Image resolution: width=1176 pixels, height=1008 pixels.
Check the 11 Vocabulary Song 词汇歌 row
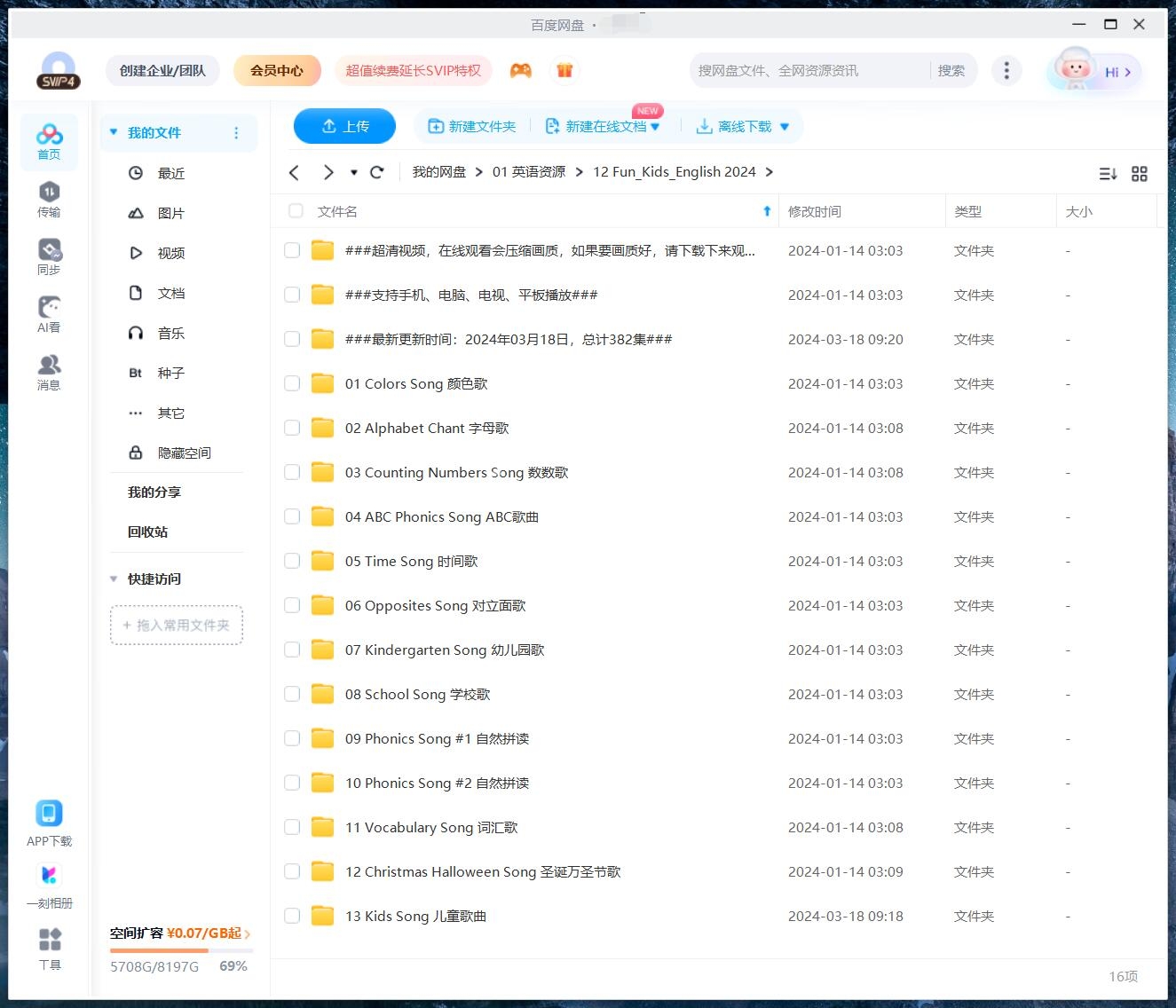click(x=292, y=827)
